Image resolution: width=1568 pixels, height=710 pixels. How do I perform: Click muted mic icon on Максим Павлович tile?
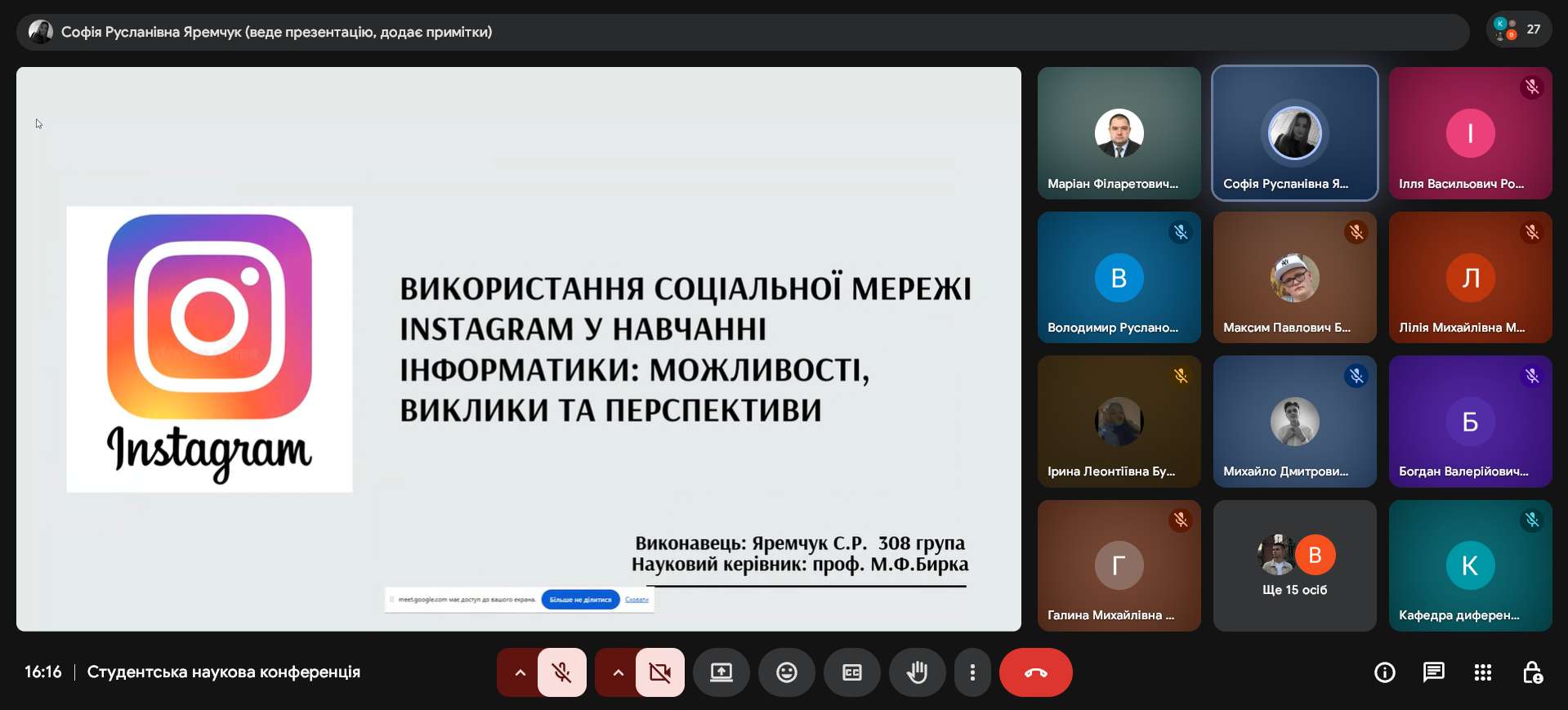[1356, 232]
